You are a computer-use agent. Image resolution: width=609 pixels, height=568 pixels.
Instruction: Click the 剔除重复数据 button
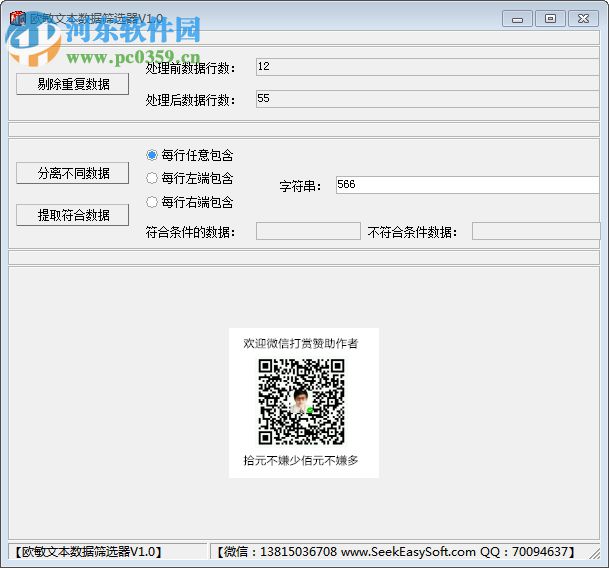click(x=73, y=84)
